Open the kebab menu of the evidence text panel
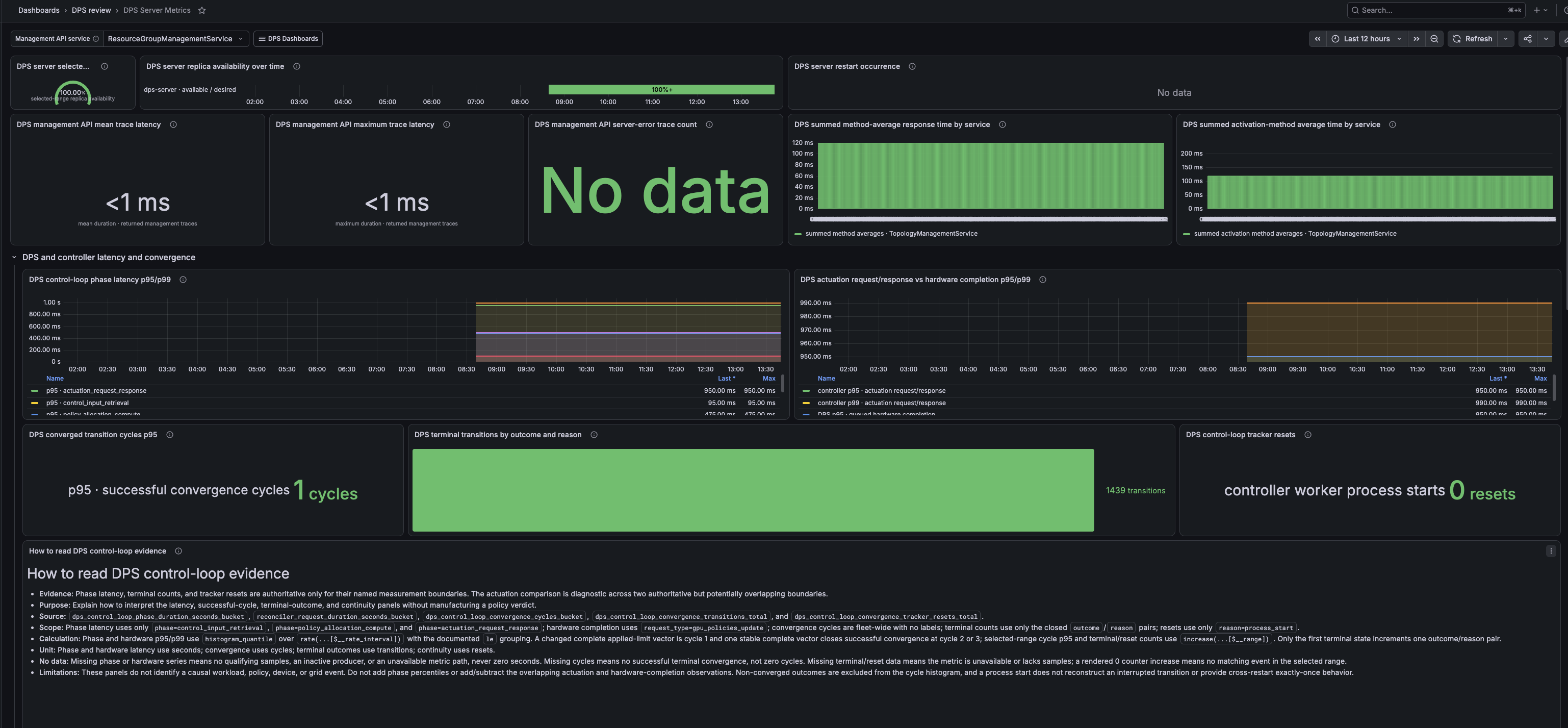 click(1550, 551)
